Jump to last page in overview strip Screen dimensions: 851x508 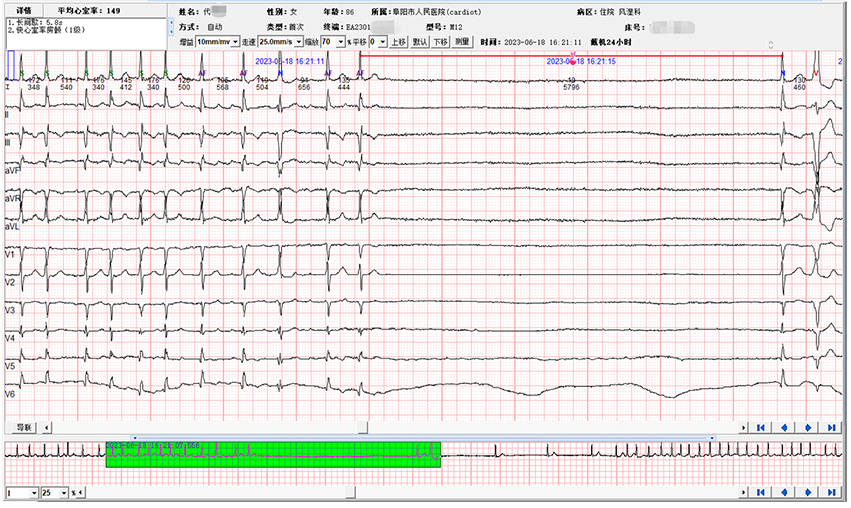pyautogui.click(x=831, y=492)
